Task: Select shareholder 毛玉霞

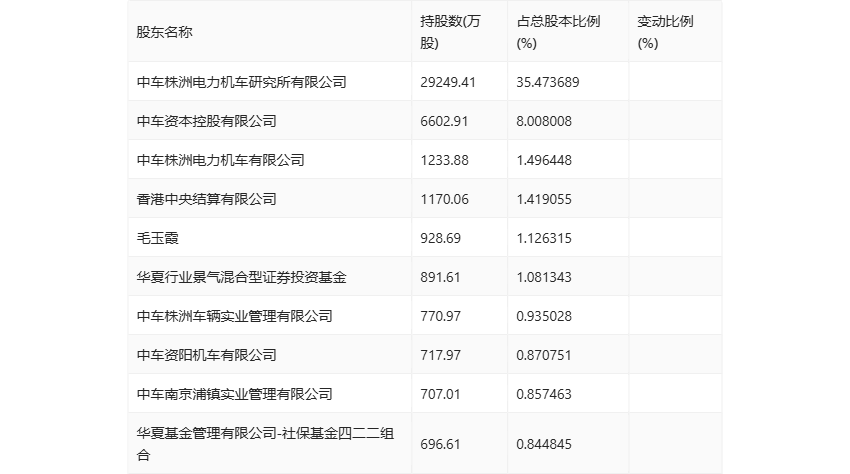Action: [157, 238]
